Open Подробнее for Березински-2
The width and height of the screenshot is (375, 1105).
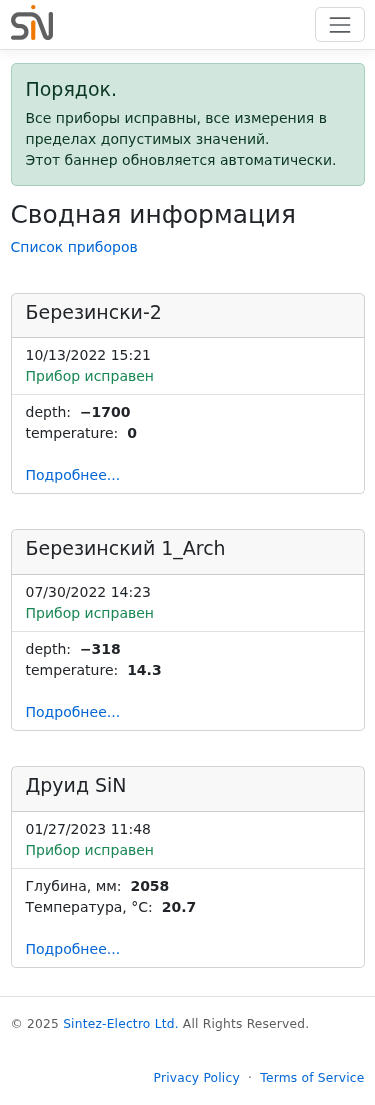click(73, 475)
